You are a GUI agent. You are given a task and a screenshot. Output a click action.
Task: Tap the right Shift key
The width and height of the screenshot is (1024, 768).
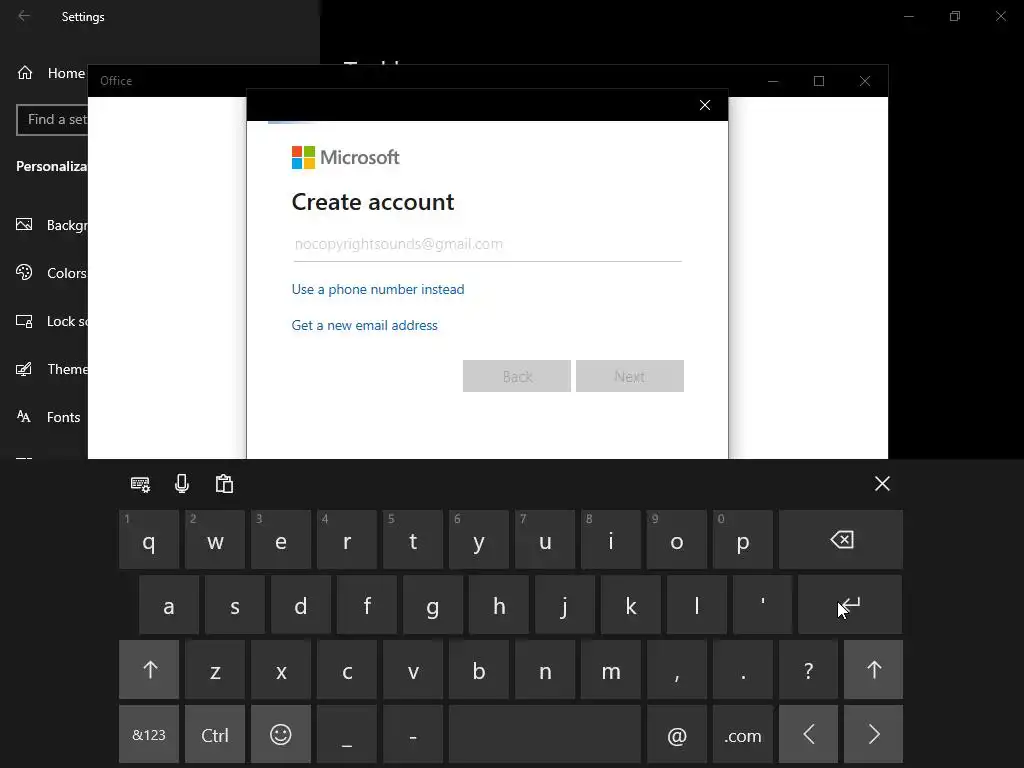[874, 670]
